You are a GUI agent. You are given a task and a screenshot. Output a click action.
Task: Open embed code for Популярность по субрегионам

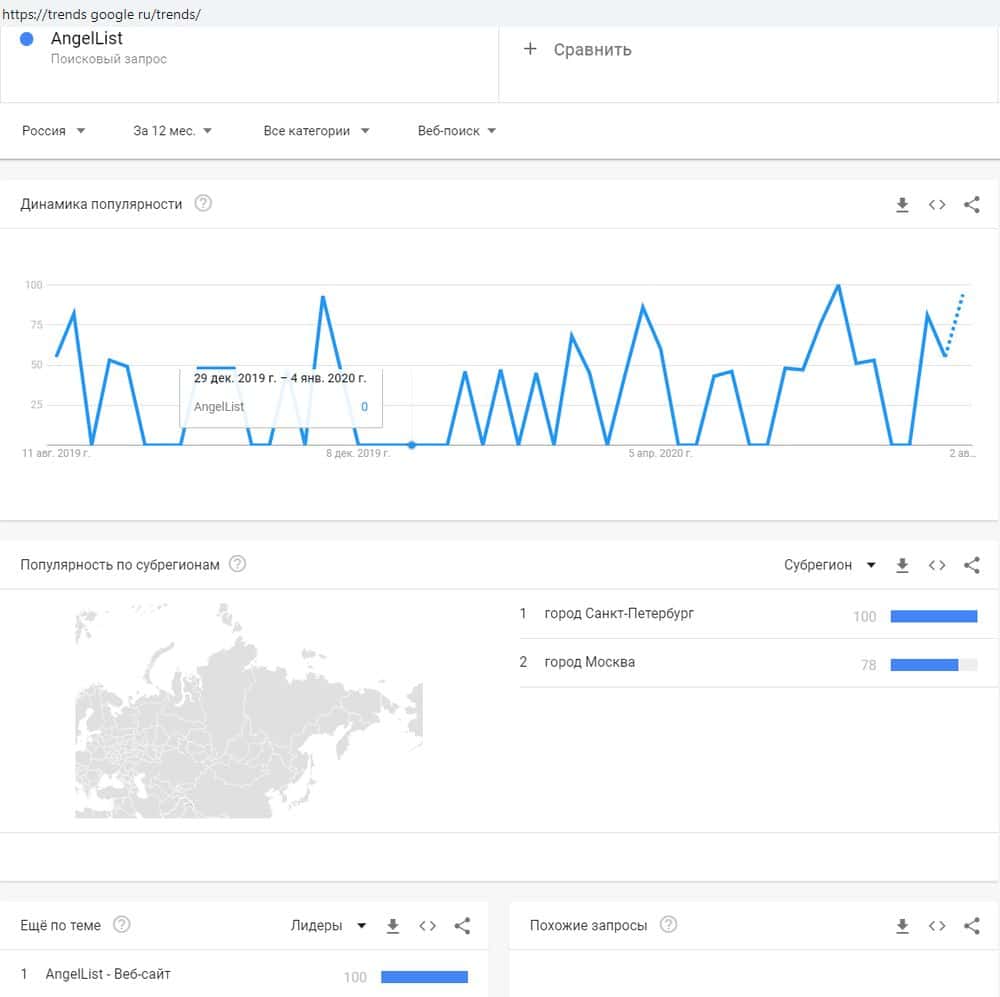tap(937, 565)
